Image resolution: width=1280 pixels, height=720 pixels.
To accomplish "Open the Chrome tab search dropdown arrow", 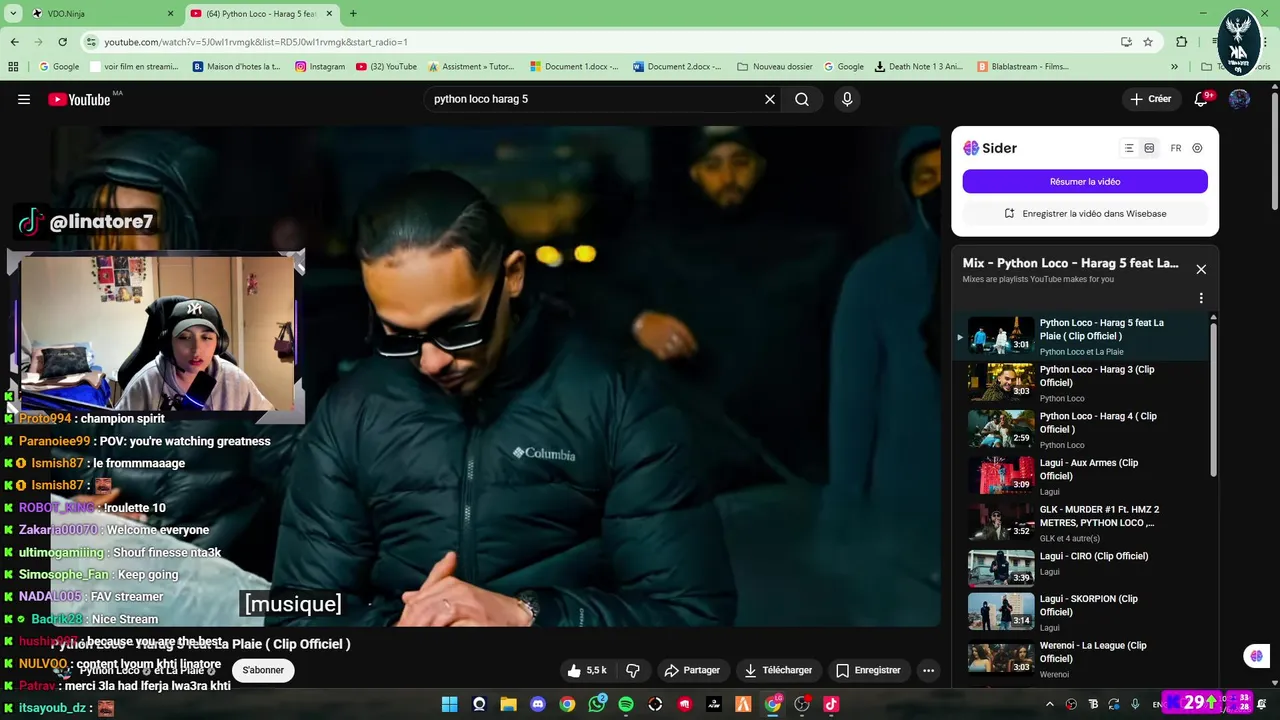I will pos(13,13).
